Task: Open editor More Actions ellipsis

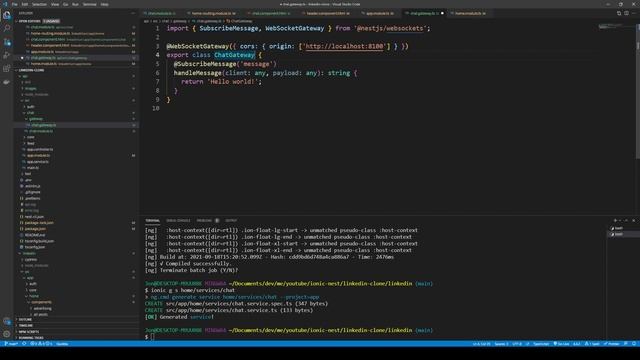Action: pos(634,13)
